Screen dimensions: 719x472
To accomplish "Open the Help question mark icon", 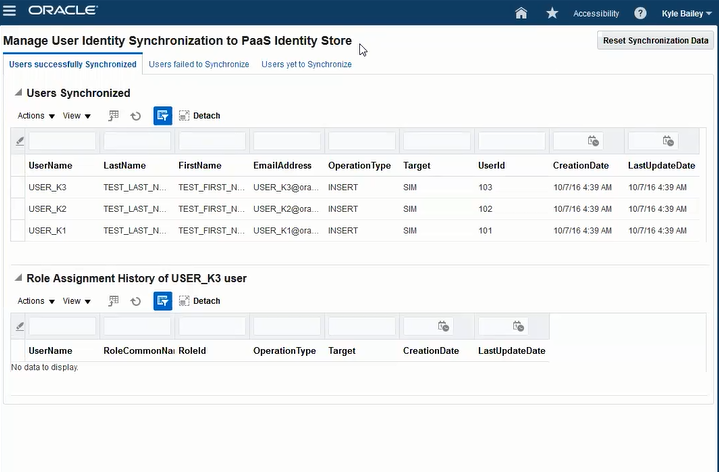I will 640,13.
